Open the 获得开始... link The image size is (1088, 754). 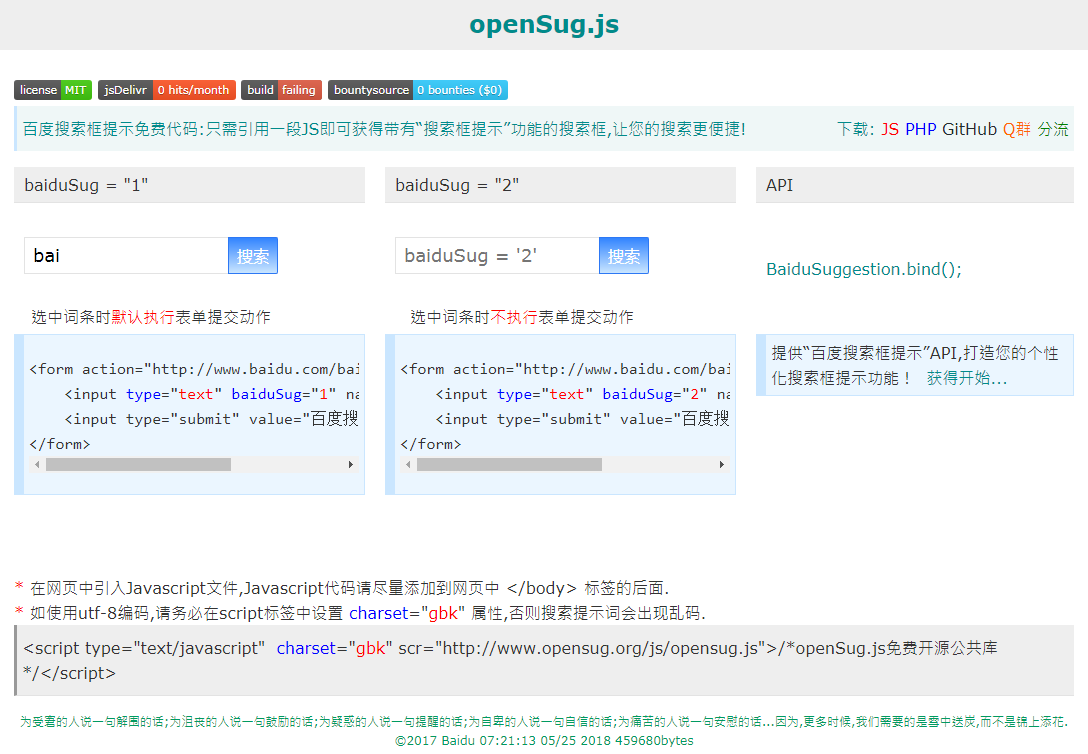(x=967, y=378)
